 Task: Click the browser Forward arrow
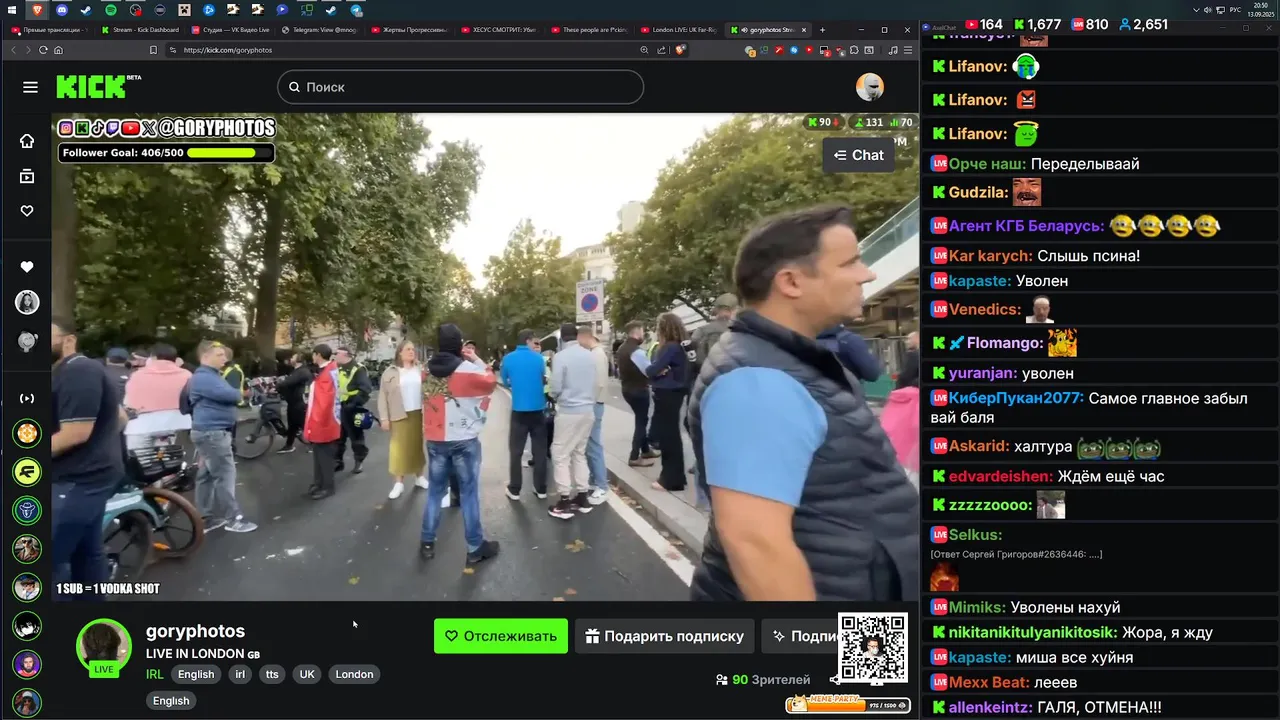[x=28, y=50]
